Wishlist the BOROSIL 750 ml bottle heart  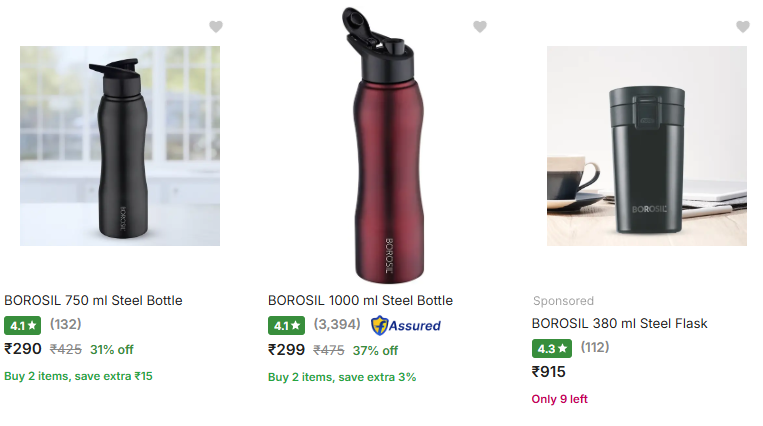216,27
